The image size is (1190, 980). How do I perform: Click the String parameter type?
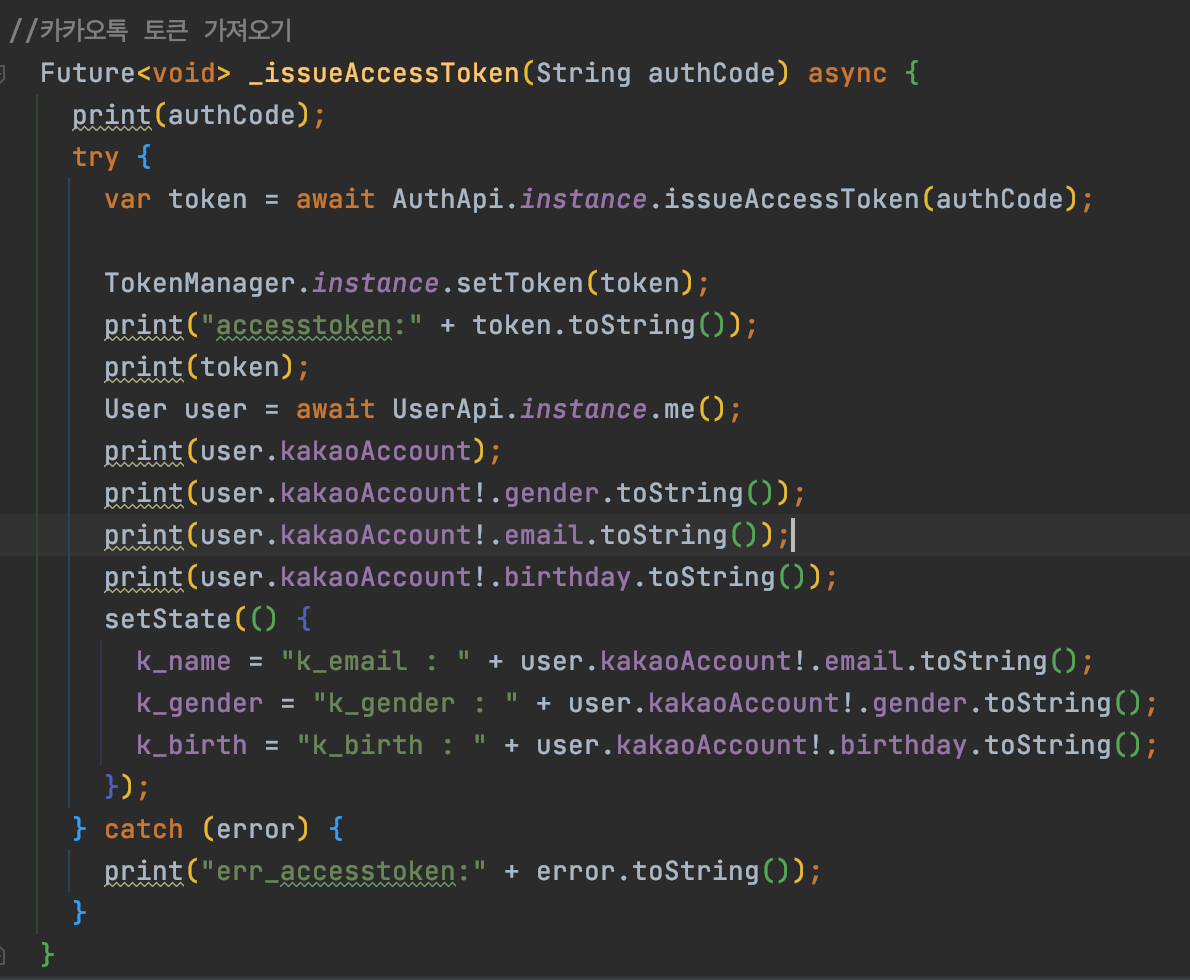(583, 73)
